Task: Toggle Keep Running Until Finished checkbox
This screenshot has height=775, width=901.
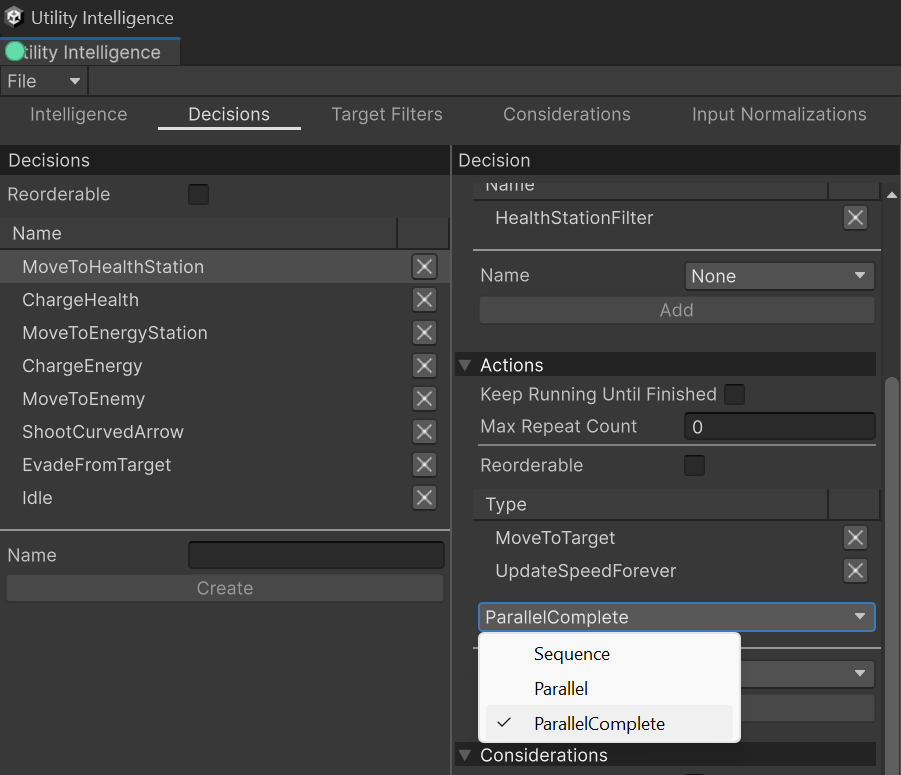Action: point(734,395)
